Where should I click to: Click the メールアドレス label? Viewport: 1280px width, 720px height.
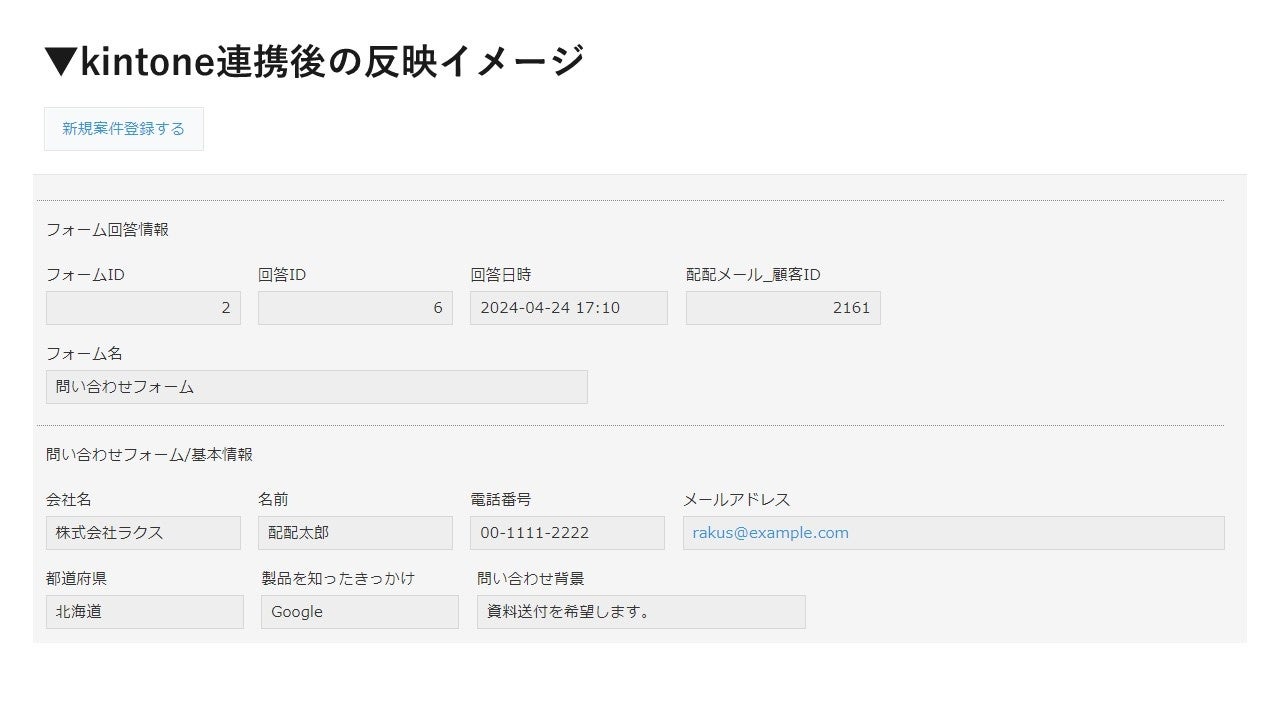click(x=736, y=500)
